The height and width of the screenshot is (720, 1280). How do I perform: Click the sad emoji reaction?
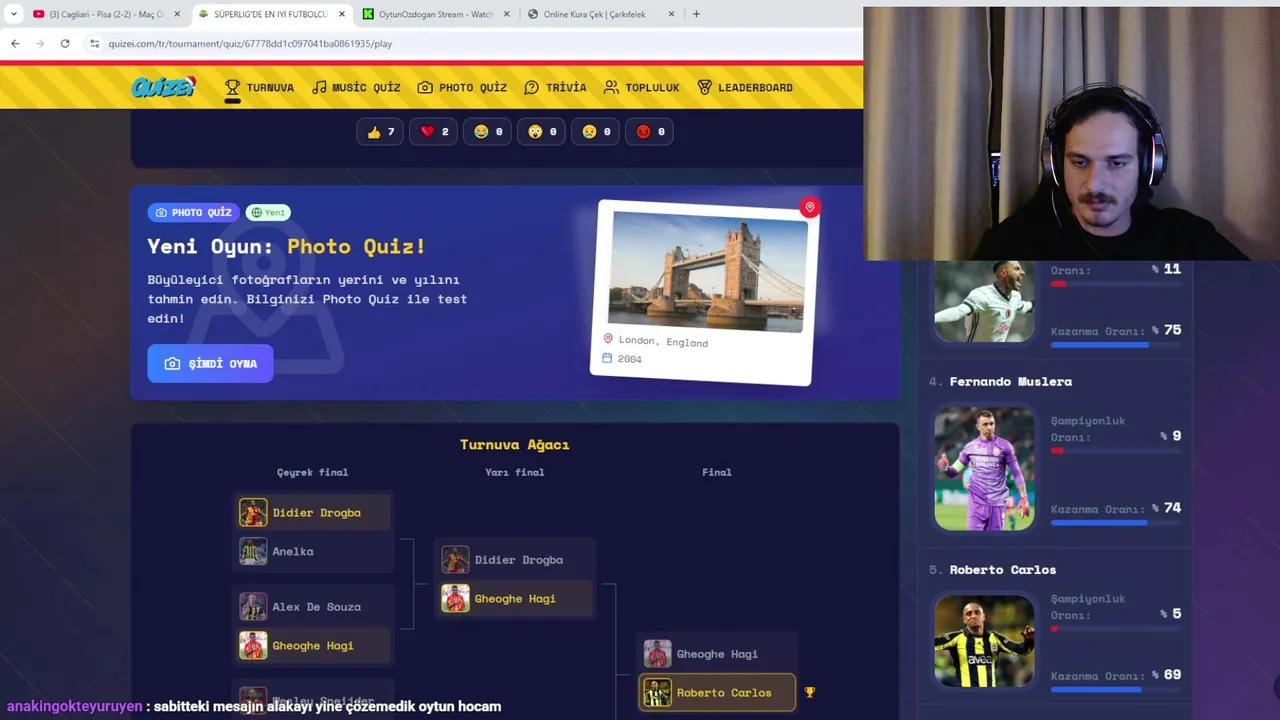[596, 131]
